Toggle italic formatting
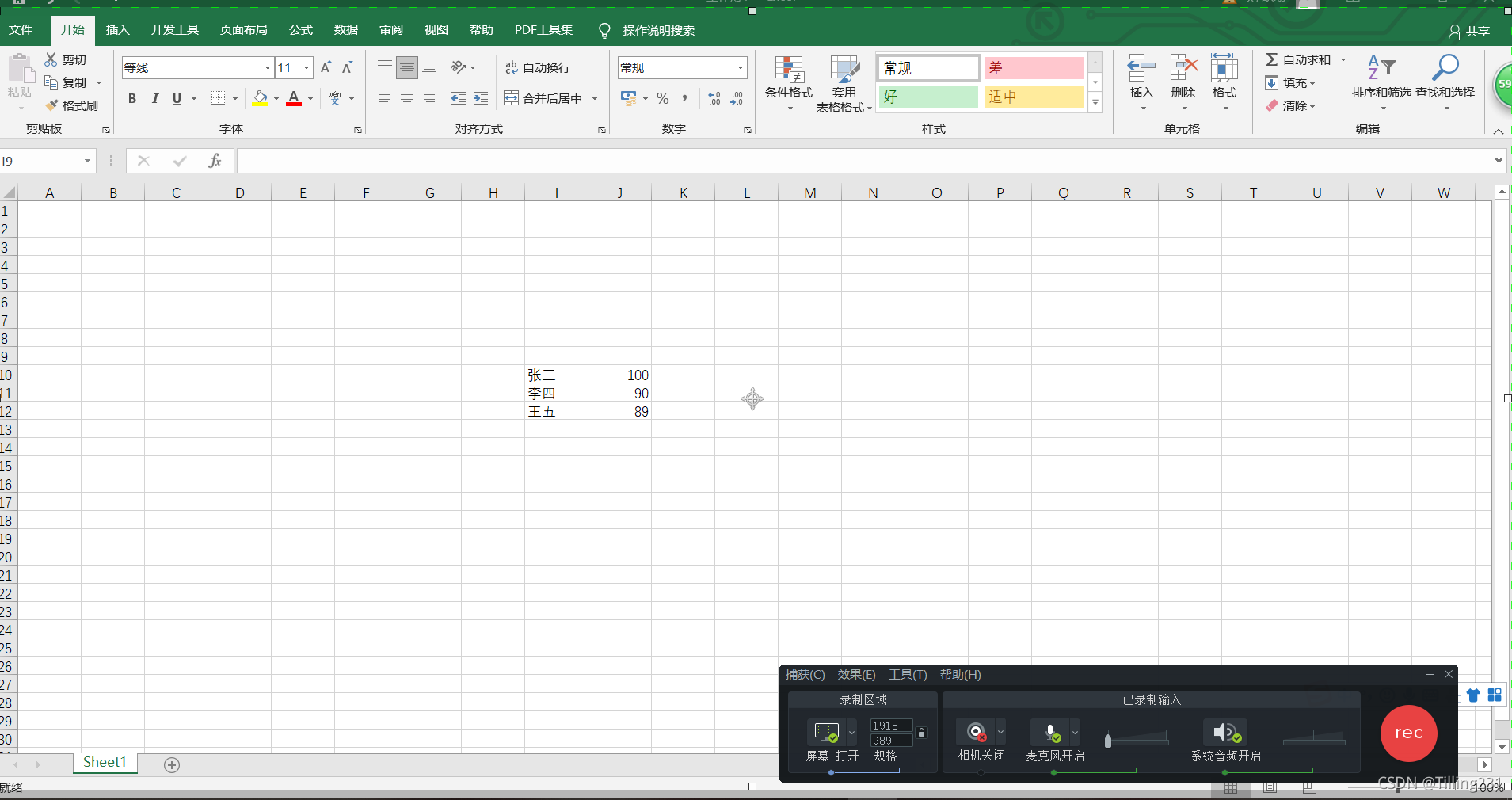Image resolution: width=1512 pixels, height=800 pixels. (155, 98)
